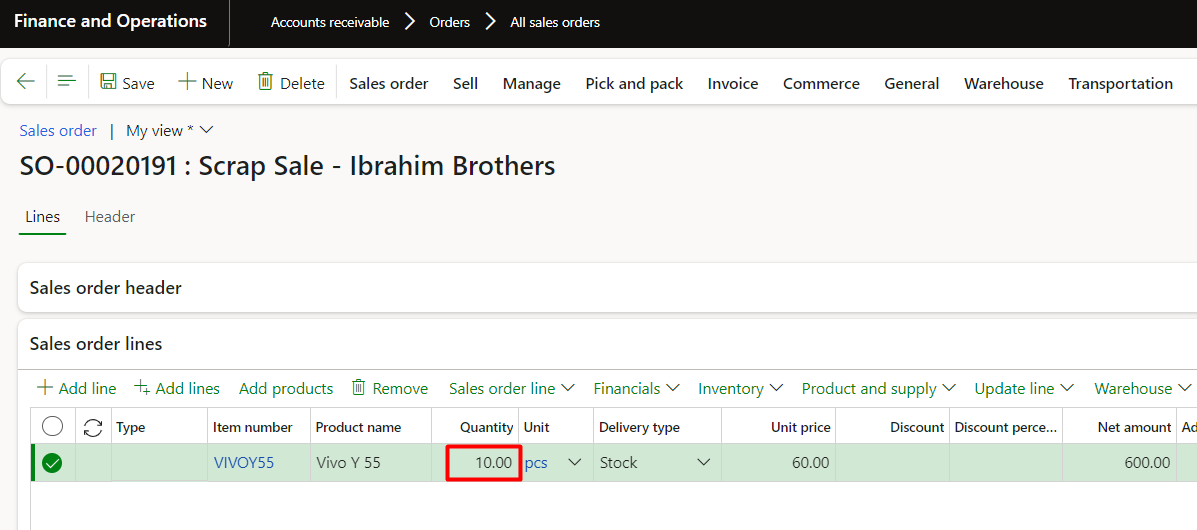Switch to the Header tab

[110, 217]
